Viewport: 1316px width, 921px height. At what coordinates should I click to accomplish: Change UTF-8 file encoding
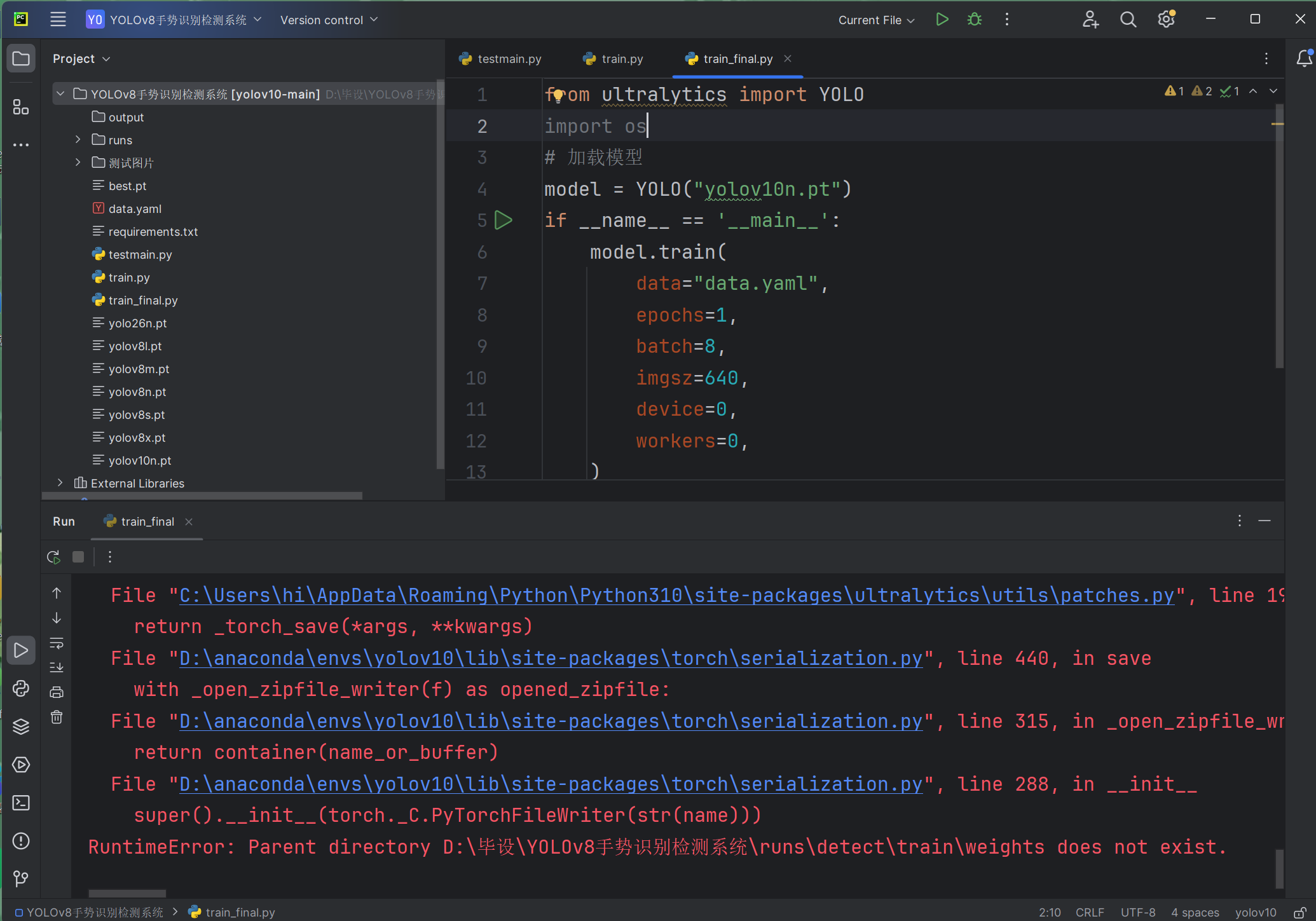(x=1138, y=912)
